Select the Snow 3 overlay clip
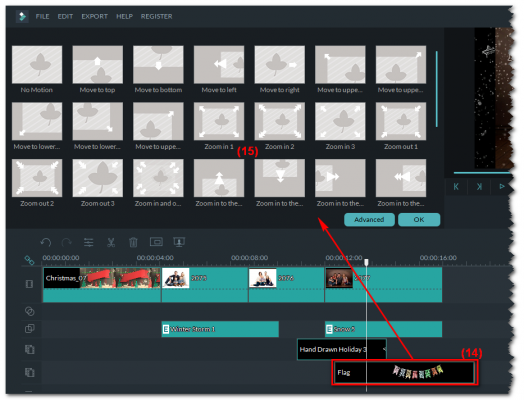The width and height of the screenshot is (524, 400). click(384, 329)
